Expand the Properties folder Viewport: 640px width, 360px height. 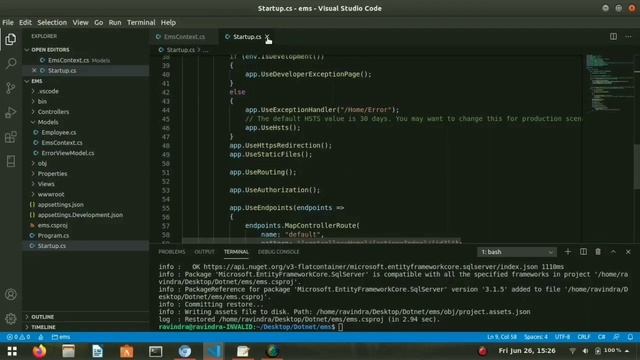(52, 173)
